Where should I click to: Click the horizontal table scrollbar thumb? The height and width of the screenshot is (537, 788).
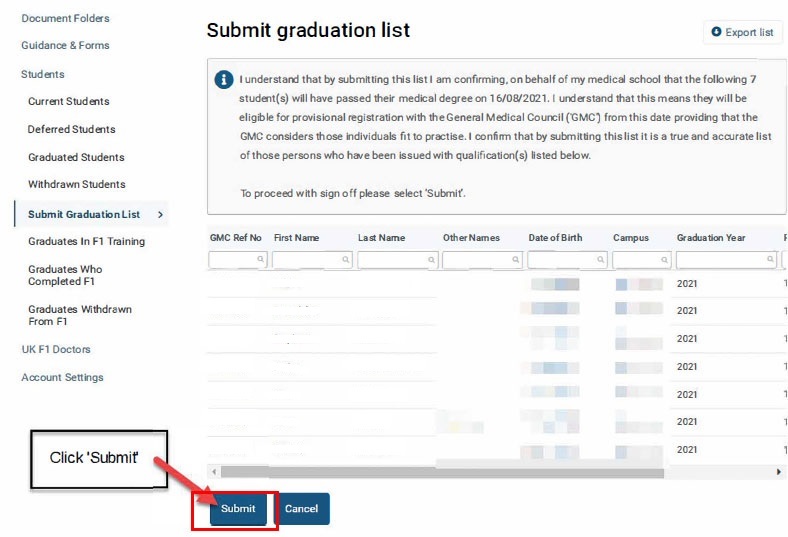click(x=442, y=472)
